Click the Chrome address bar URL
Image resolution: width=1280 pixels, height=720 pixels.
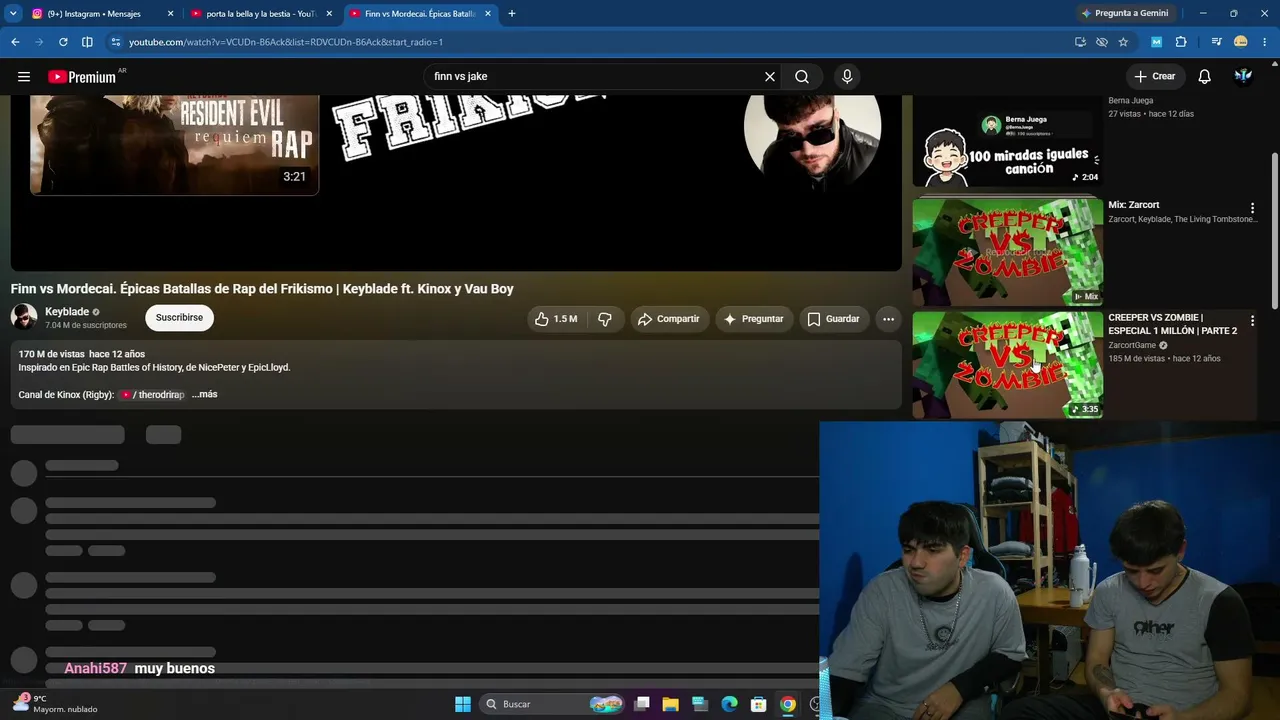coord(286,42)
